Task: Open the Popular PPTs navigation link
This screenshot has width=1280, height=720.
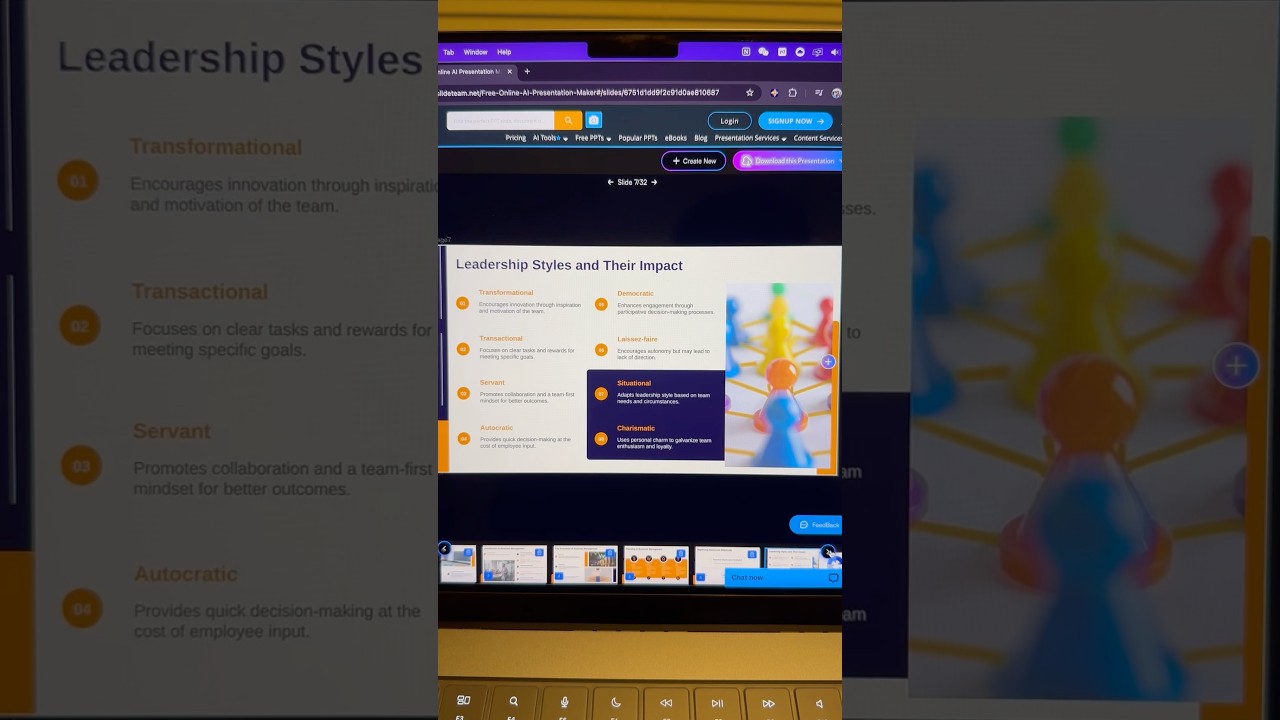Action: [638, 138]
